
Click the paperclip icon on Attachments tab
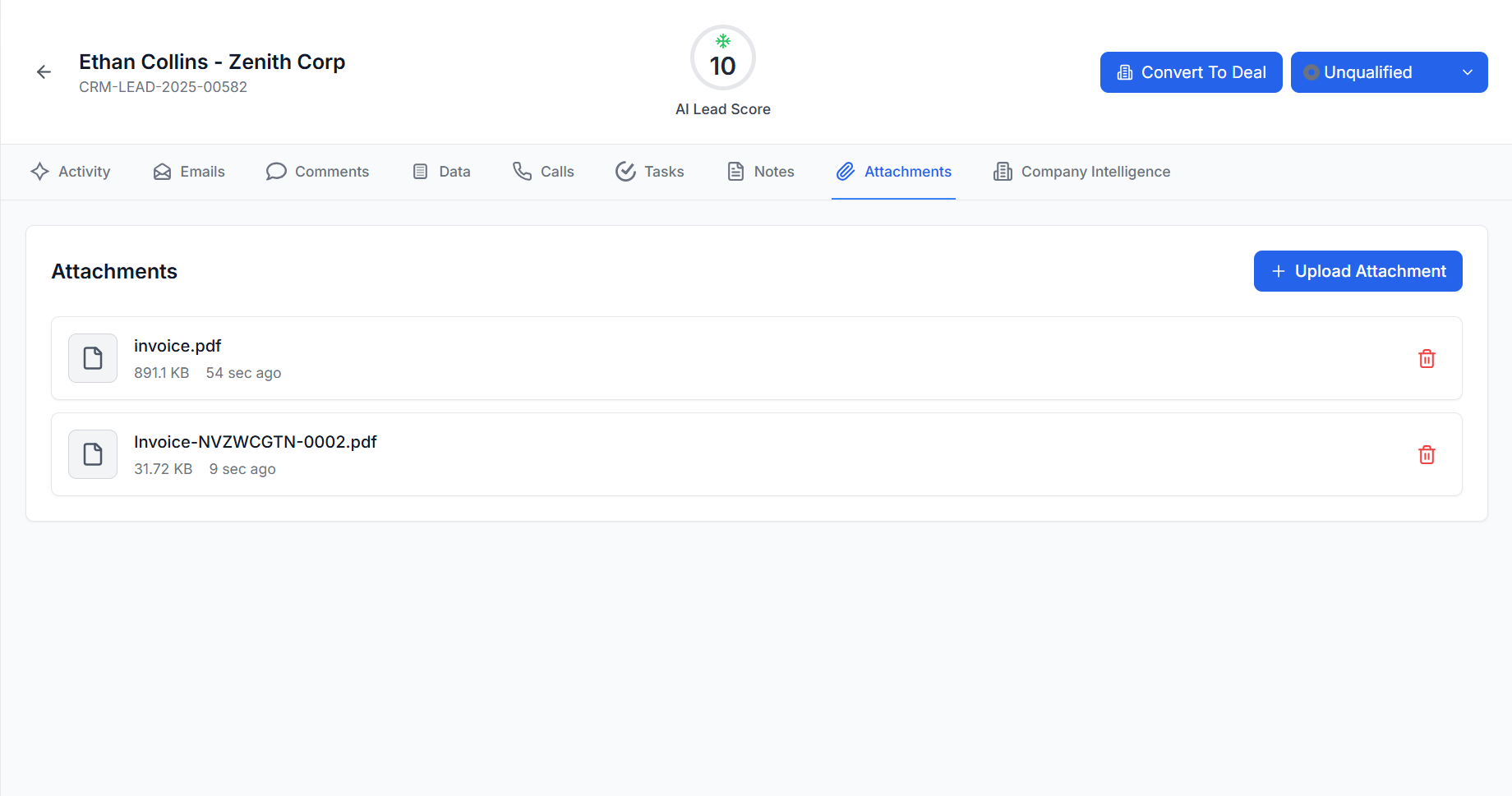pos(846,172)
